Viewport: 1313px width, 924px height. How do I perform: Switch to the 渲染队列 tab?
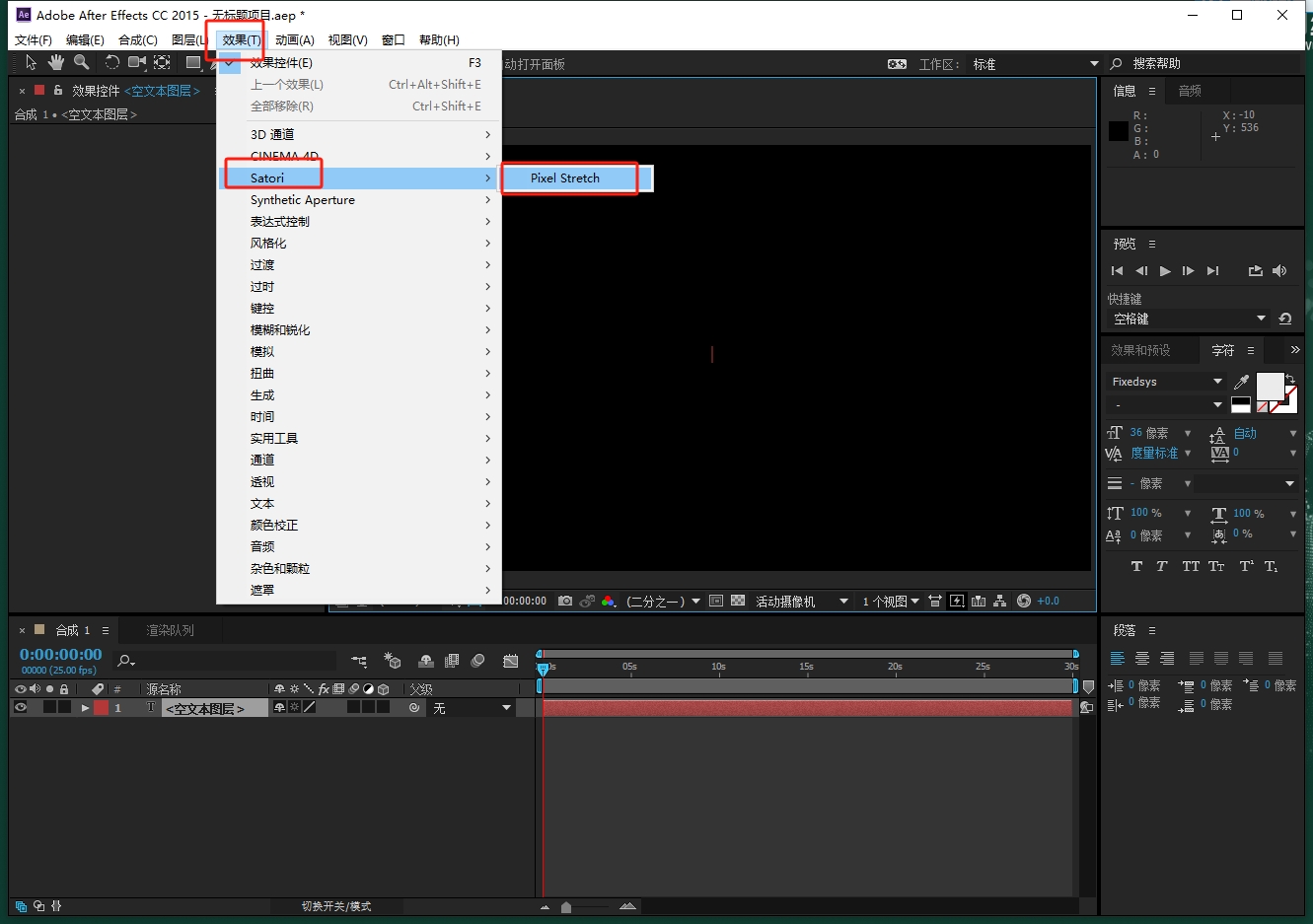pyautogui.click(x=170, y=630)
